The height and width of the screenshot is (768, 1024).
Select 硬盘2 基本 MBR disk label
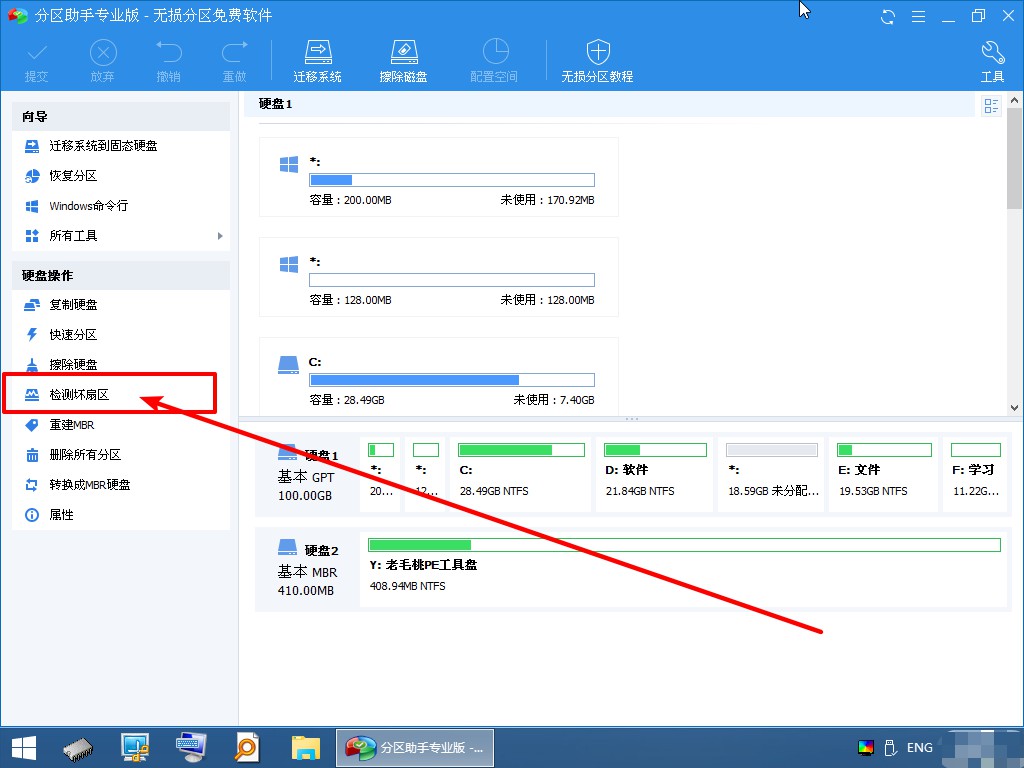tap(307, 569)
